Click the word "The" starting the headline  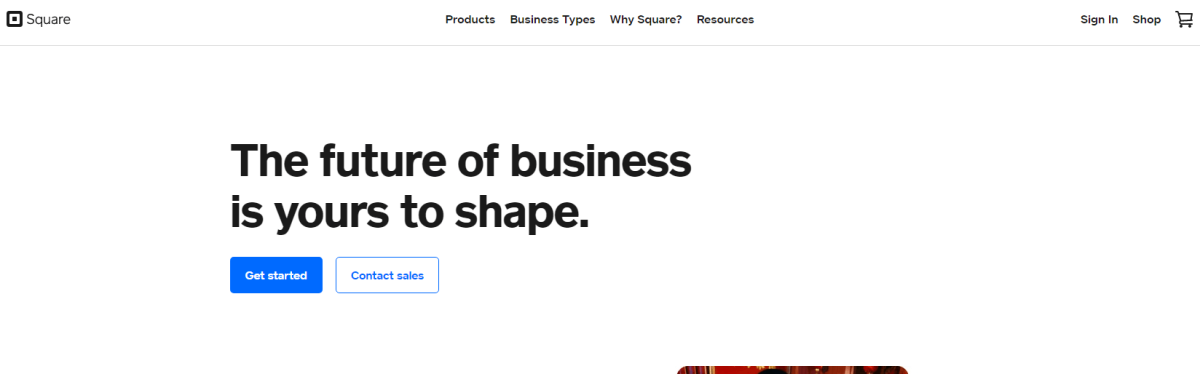click(x=269, y=161)
